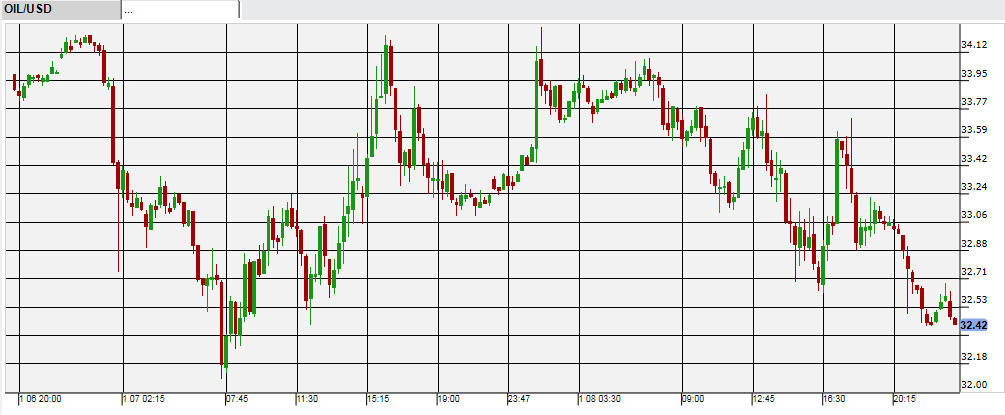Screen dimensions: 1005x415
Task: Click the 32.00 price axis label
Action: coord(974,385)
